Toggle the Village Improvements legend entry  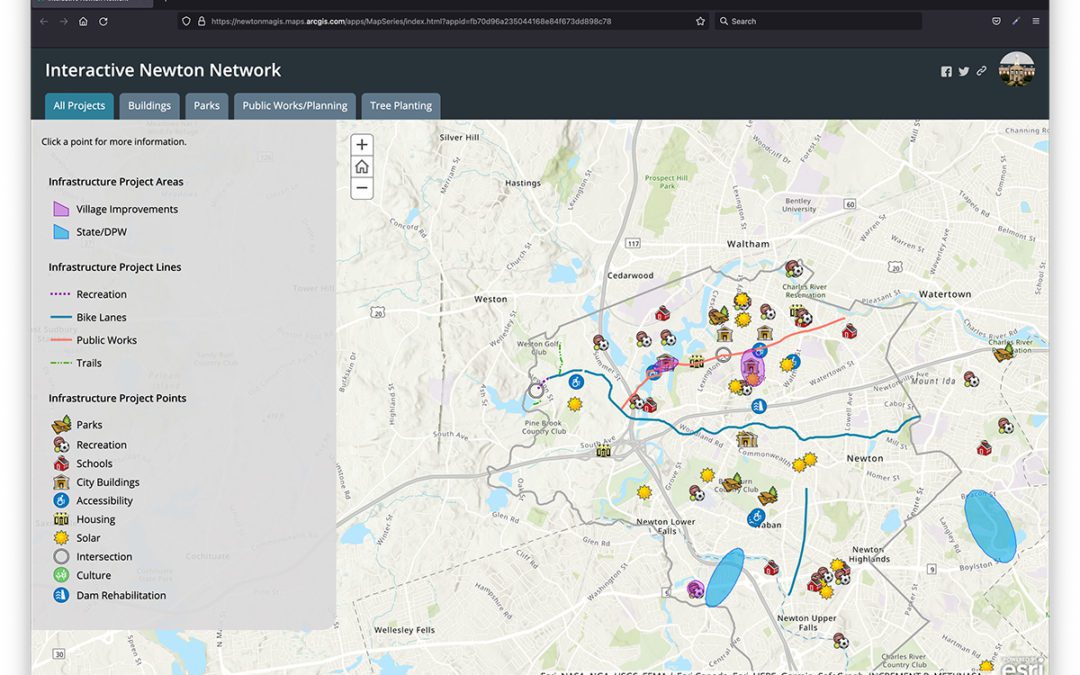[126, 208]
